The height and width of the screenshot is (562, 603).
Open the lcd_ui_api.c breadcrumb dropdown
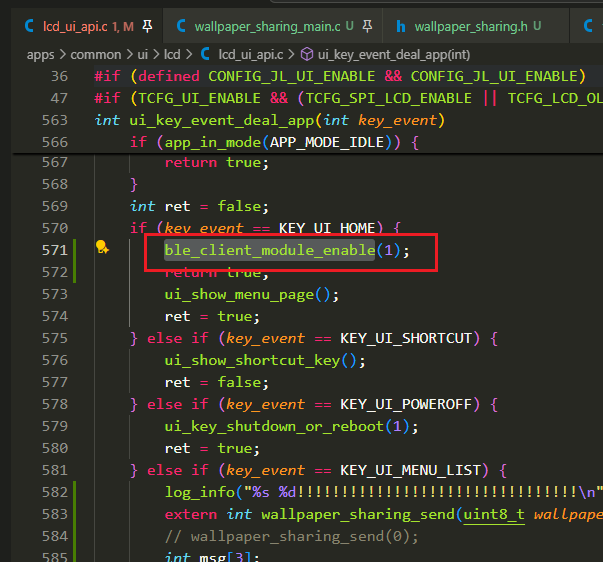click(x=251, y=55)
